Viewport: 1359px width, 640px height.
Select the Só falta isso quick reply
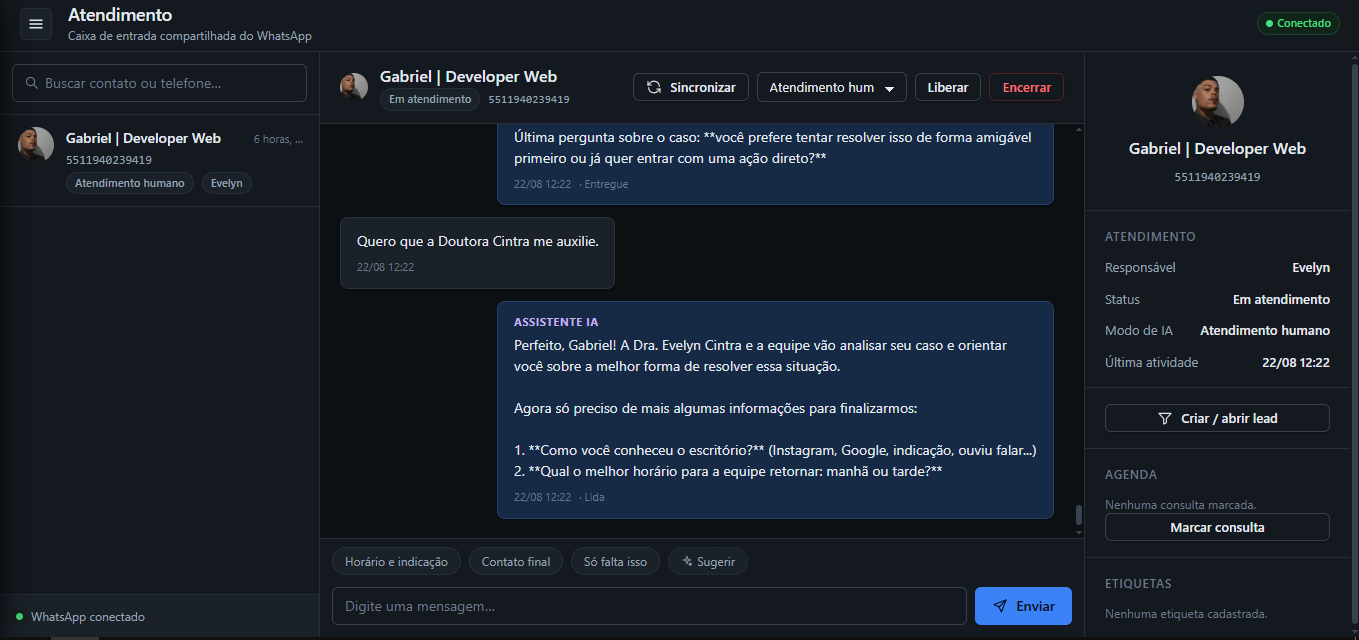point(616,561)
